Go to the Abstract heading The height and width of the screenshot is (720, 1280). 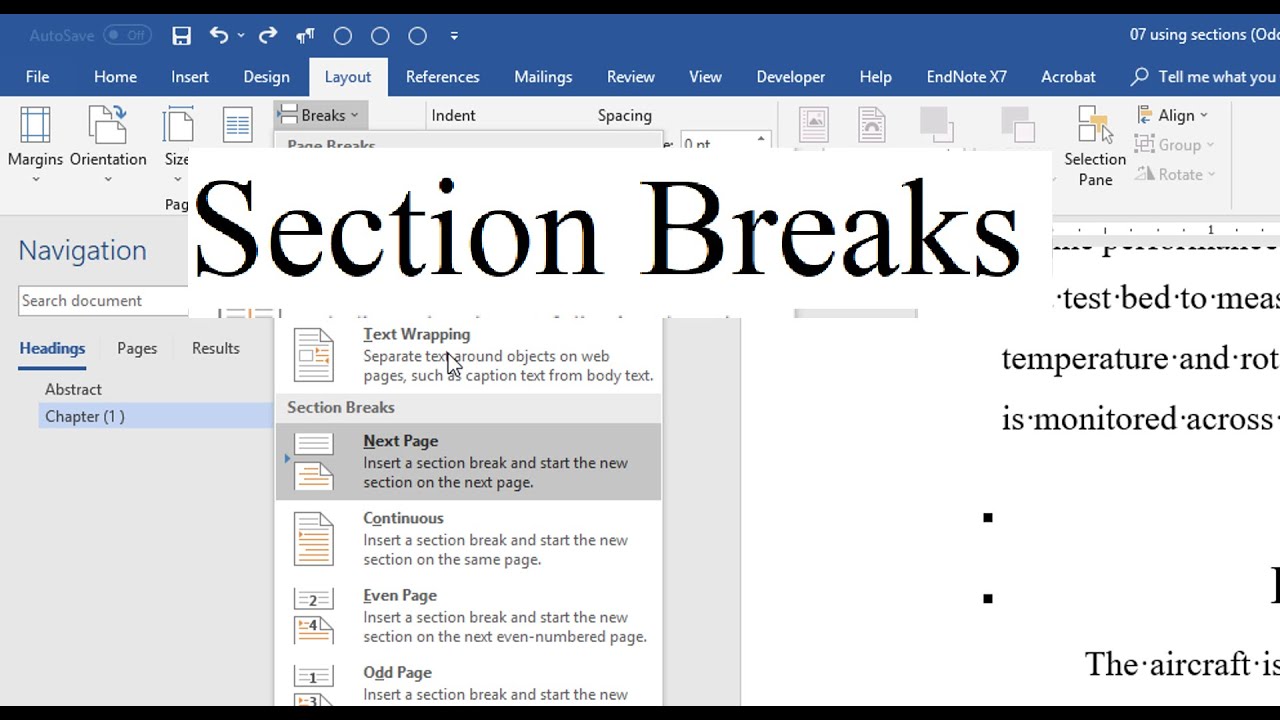click(73, 389)
